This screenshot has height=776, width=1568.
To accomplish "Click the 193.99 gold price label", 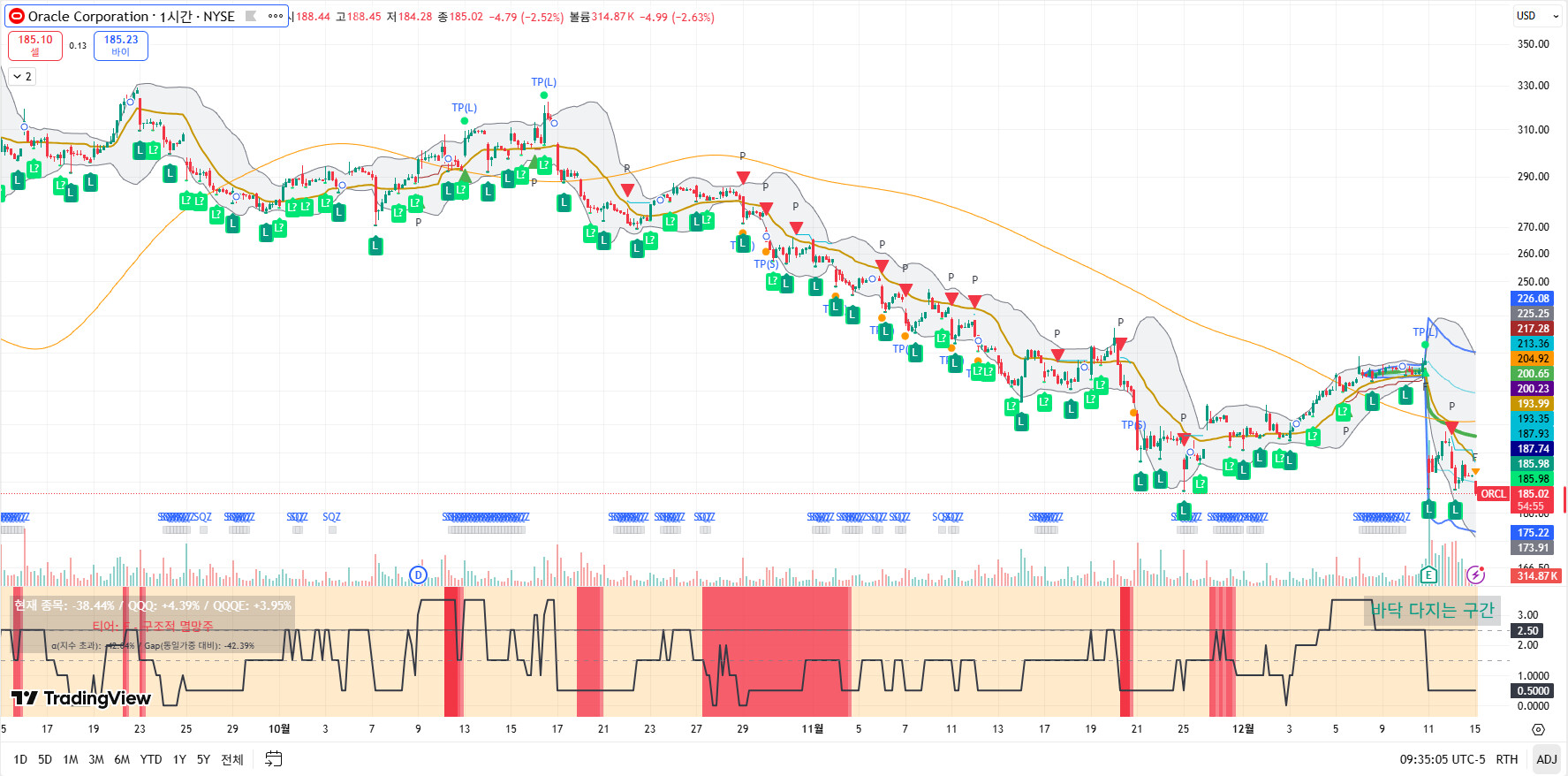I will 1534,404.
